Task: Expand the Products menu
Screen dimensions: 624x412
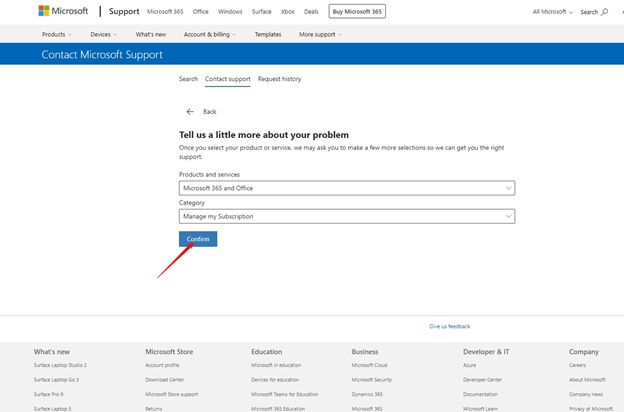Action: pos(57,35)
